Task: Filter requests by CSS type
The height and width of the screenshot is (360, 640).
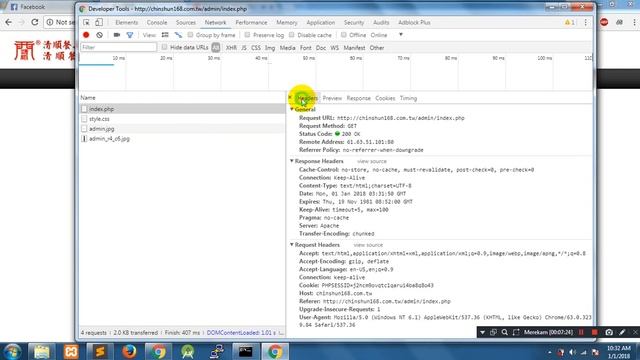Action: (256, 48)
